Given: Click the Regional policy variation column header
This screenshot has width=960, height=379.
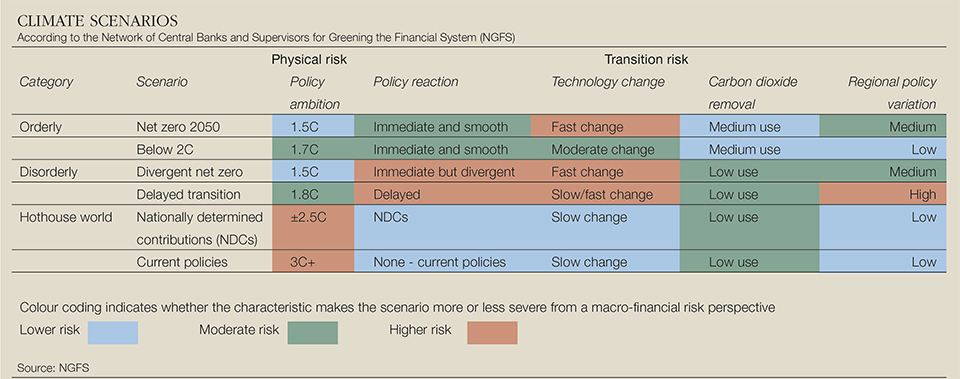Looking at the screenshot, I should click(x=892, y=93).
